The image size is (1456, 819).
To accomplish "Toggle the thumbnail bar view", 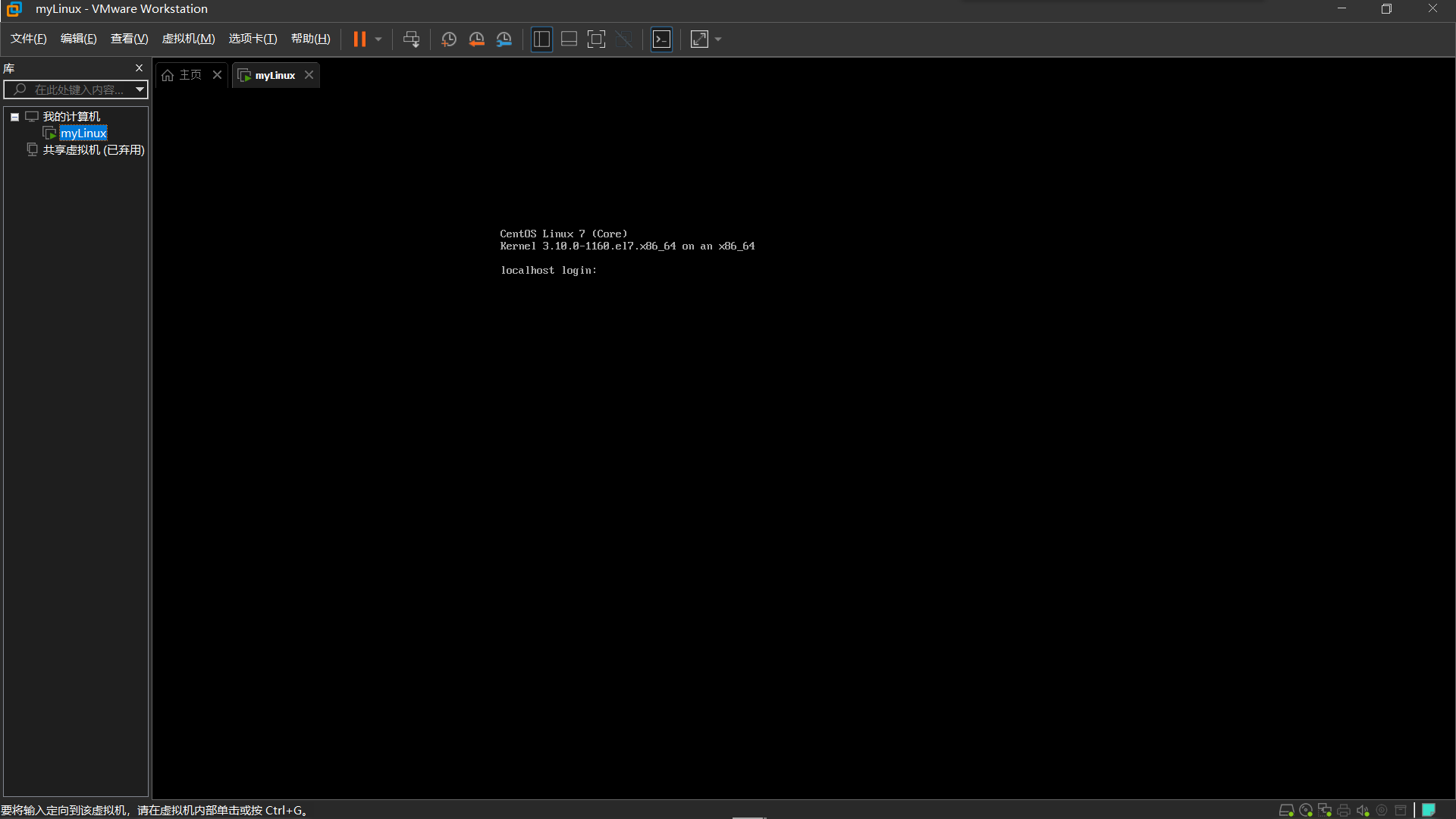I will tap(569, 39).
